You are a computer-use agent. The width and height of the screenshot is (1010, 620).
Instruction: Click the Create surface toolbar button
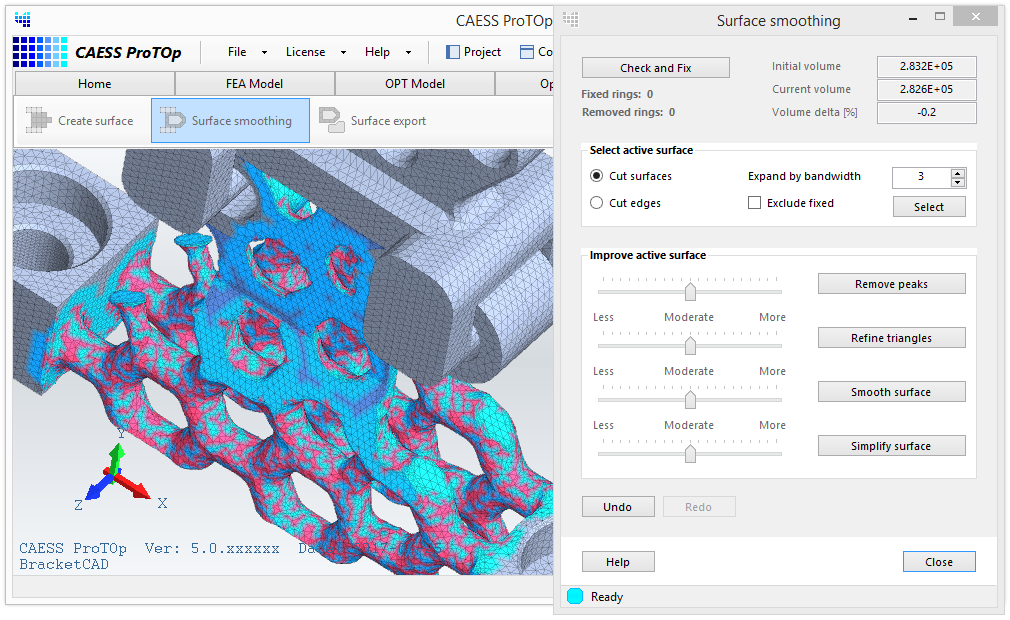pos(80,120)
